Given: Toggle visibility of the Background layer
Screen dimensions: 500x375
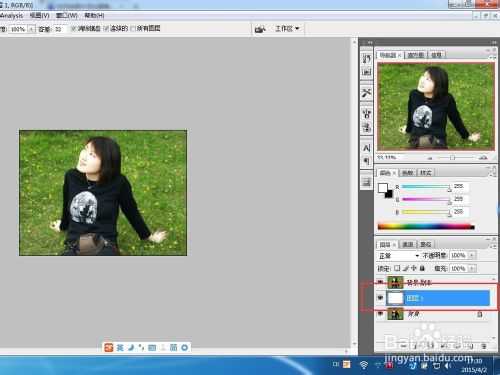Looking at the screenshot, I should pyautogui.click(x=380, y=314).
